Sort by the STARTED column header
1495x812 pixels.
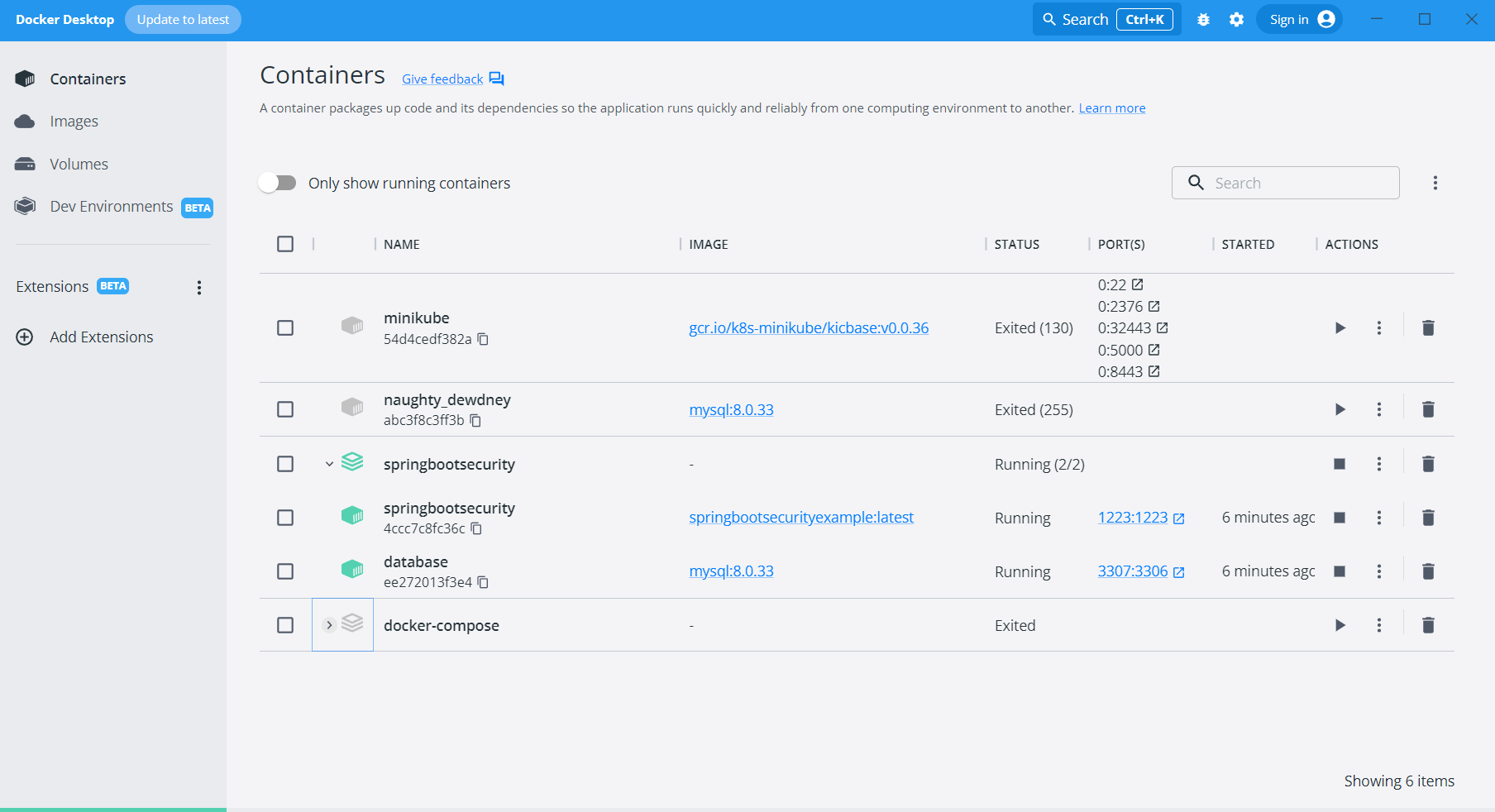point(1248,244)
